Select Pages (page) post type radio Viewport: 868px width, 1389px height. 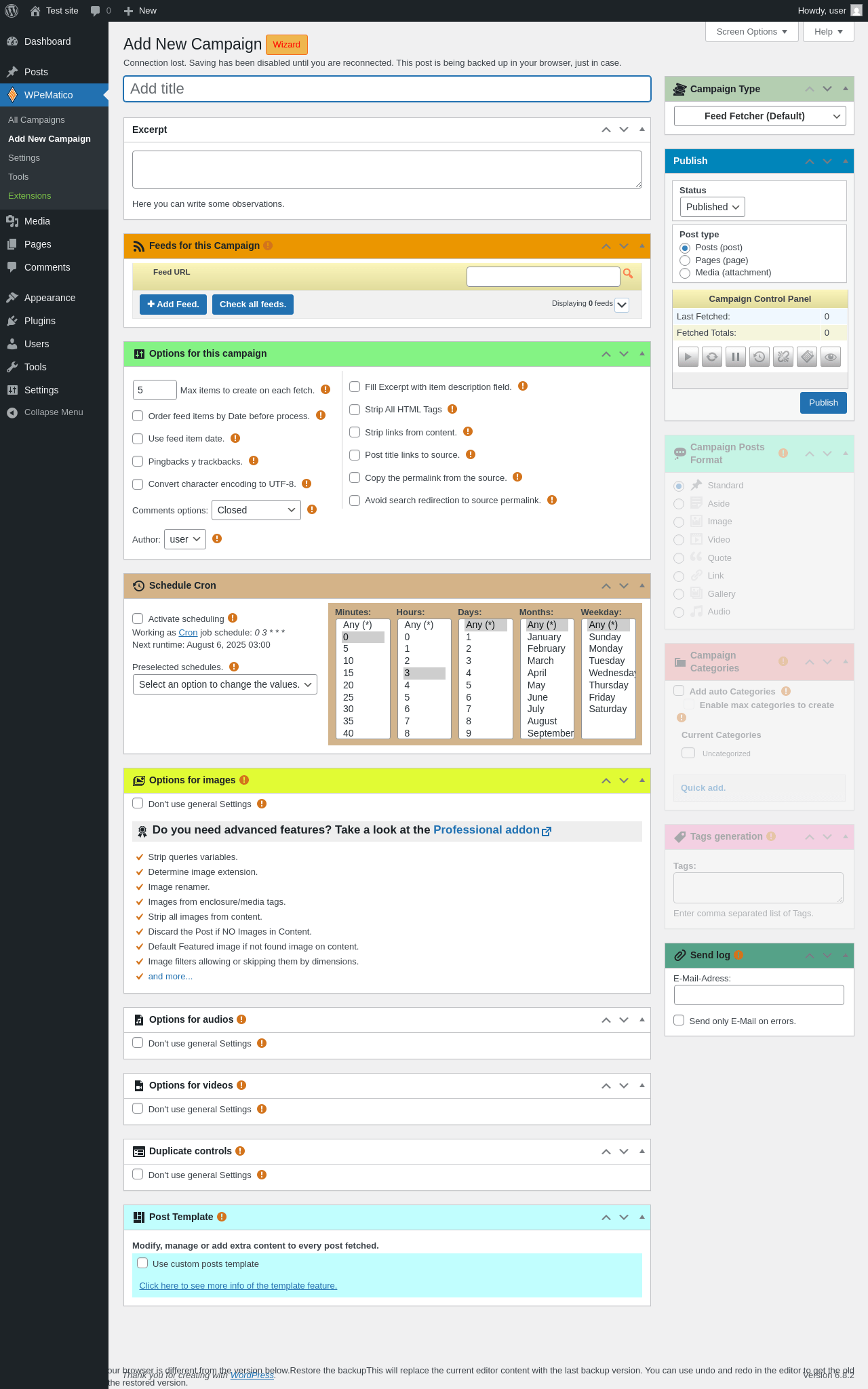pos(685,260)
